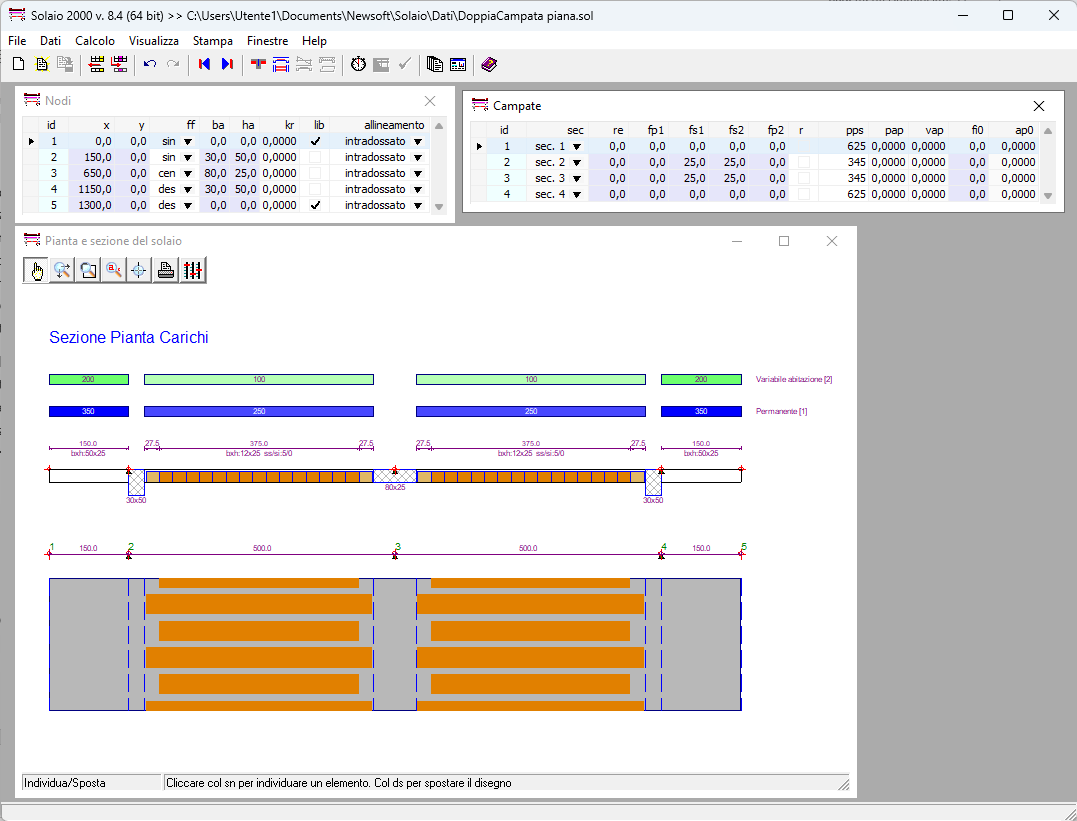Open ff dropdown for node 1
The image size is (1077, 821).
[x=188, y=142]
